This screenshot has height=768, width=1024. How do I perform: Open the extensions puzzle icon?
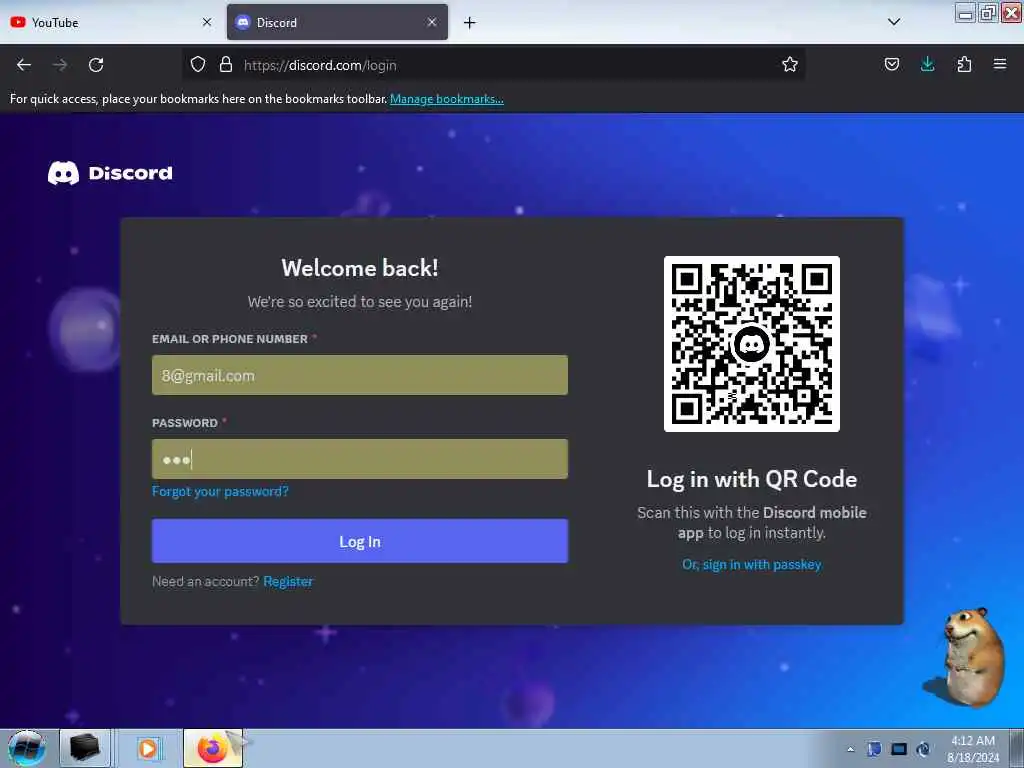pyautogui.click(x=964, y=64)
